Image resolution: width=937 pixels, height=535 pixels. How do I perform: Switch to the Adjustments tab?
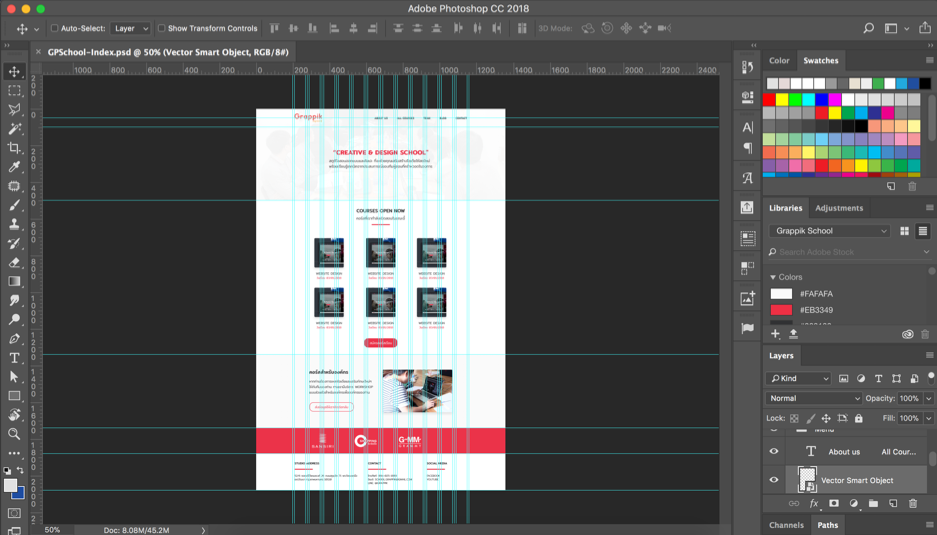[839, 208]
